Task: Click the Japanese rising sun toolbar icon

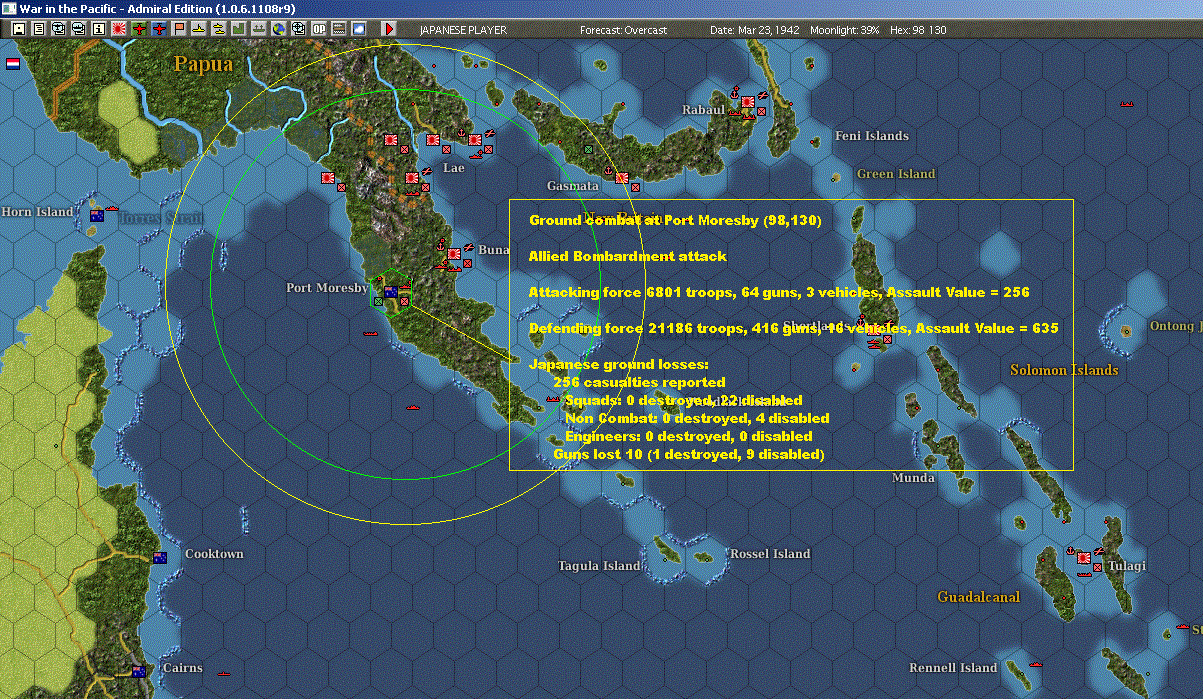Action: click(x=118, y=29)
